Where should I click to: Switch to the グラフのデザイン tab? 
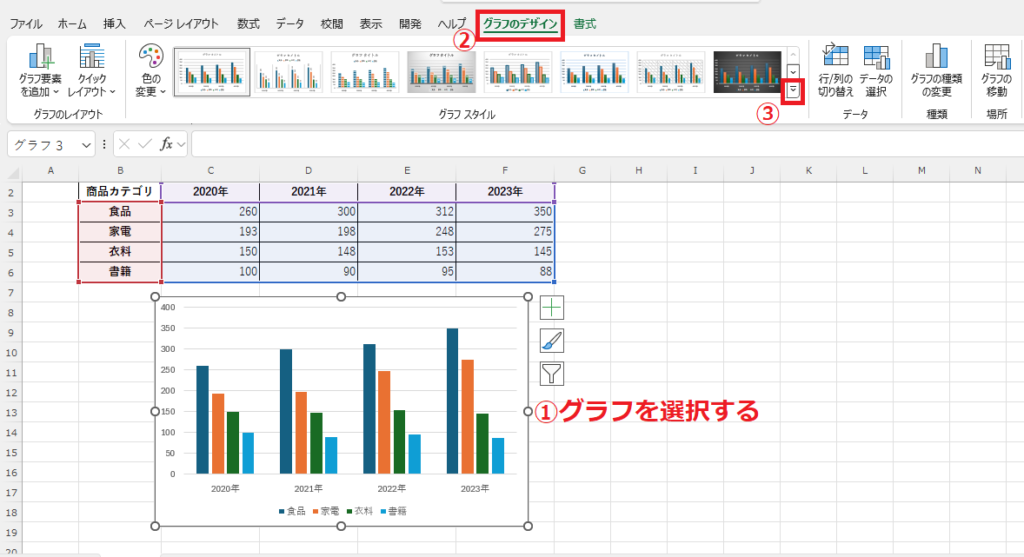(x=520, y=24)
